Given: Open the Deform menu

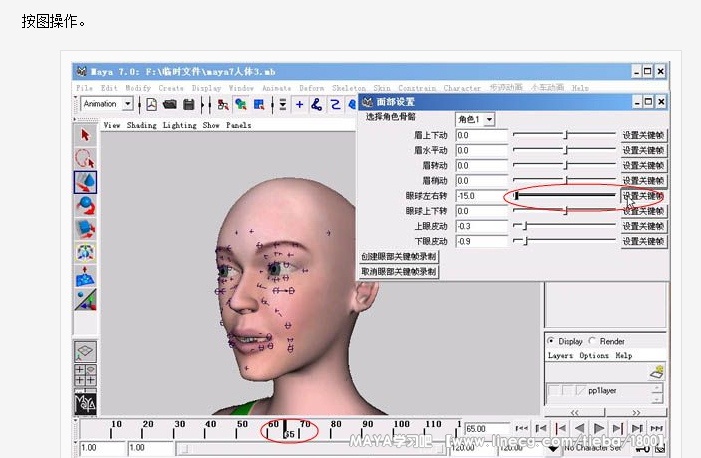Looking at the screenshot, I should (312, 88).
